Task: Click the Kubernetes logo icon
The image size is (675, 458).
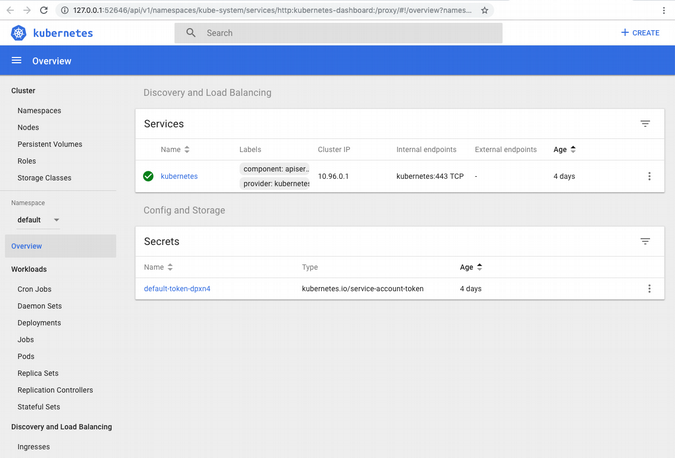Action: 19,33
